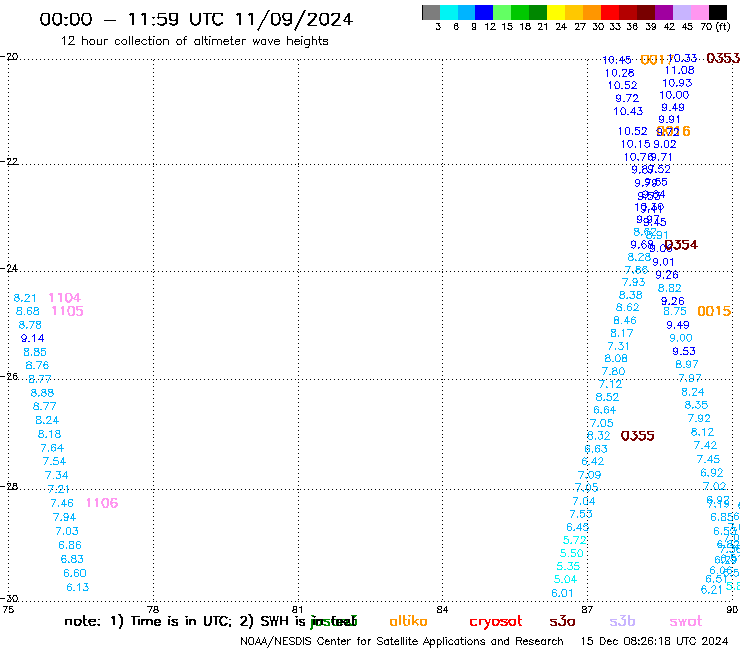Image resolution: width=740 pixels, height=650 pixels.
Task: Click the pink pass label '1104'
Action: click(x=65, y=298)
